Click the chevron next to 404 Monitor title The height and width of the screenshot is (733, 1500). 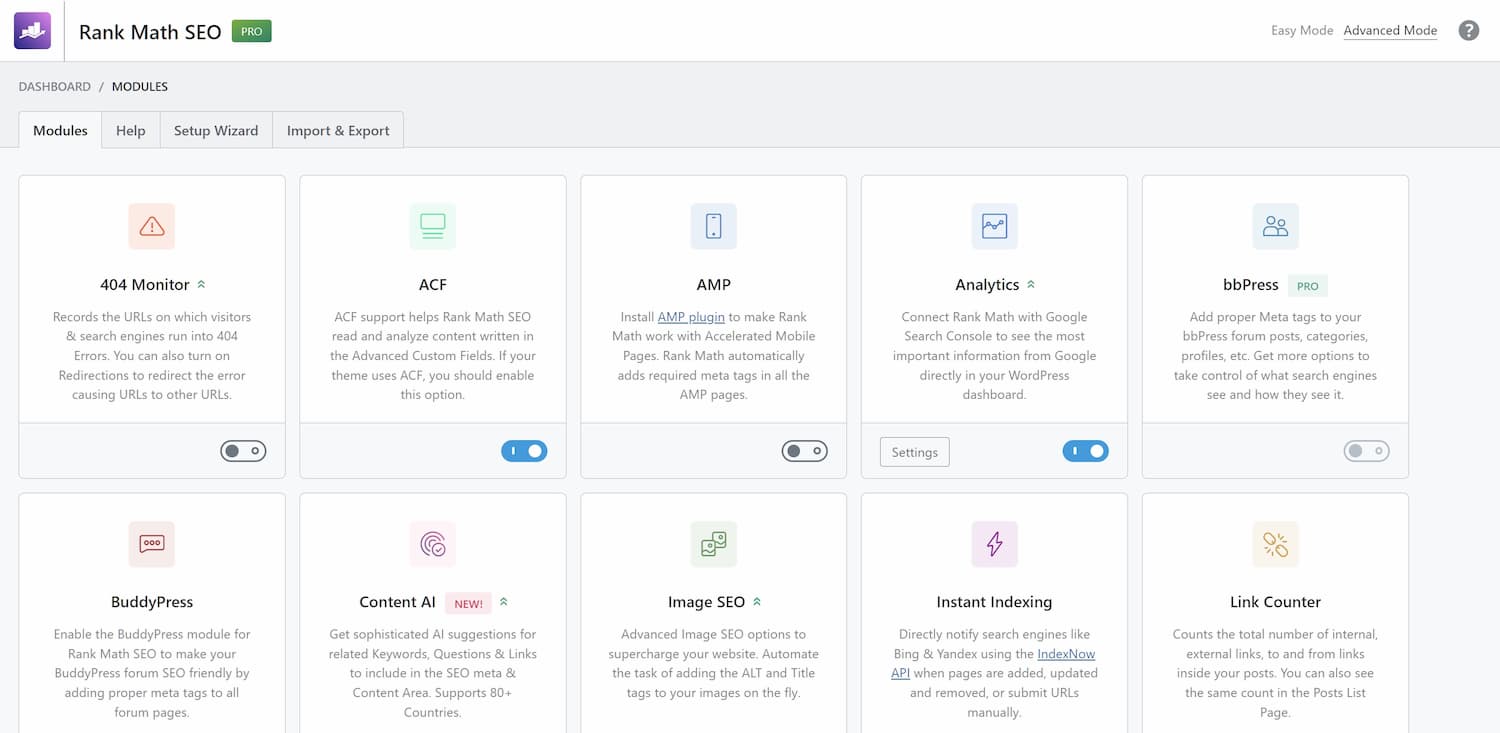201,285
